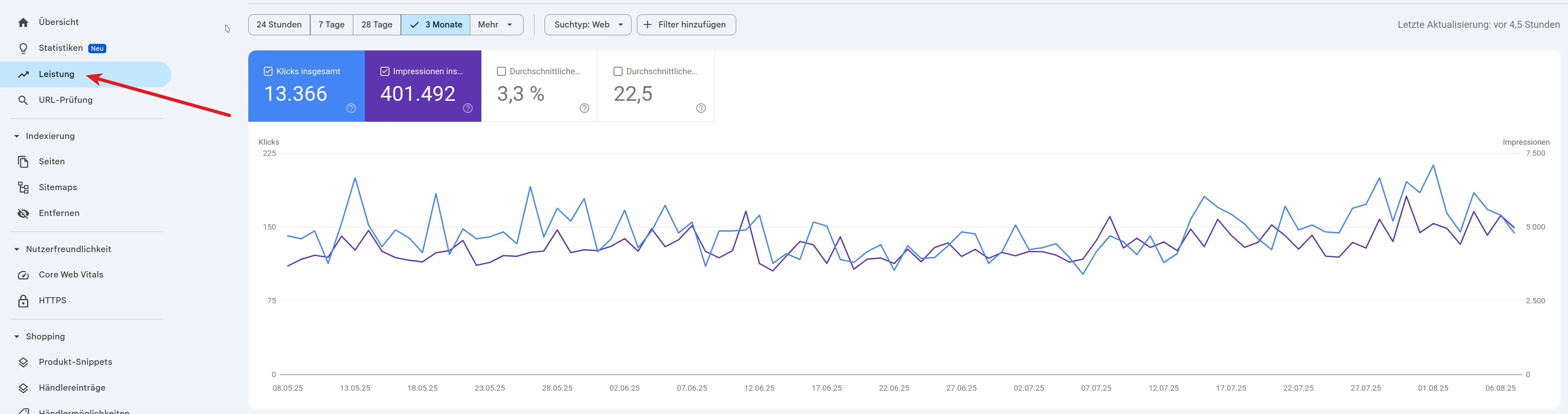The height and width of the screenshot is (414, 1568).
Task: Open the Suchtyp: Web dropdown
Action: click(x=587, y=25)
